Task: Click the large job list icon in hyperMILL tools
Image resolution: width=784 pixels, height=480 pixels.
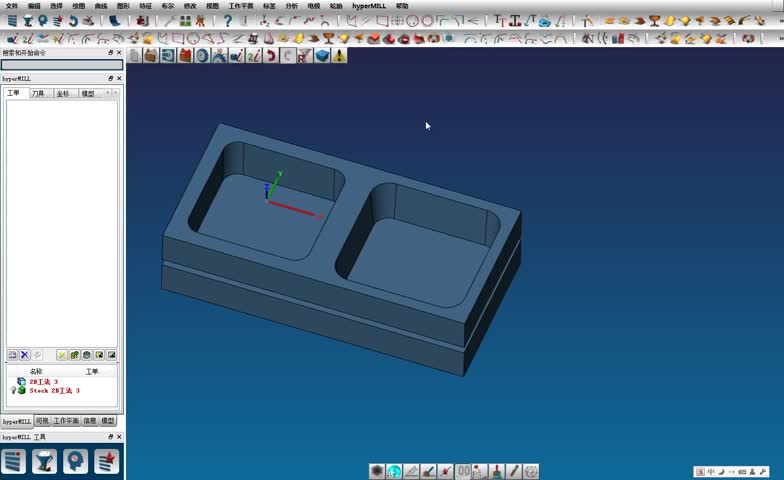Action: click(x=15, y=461)
